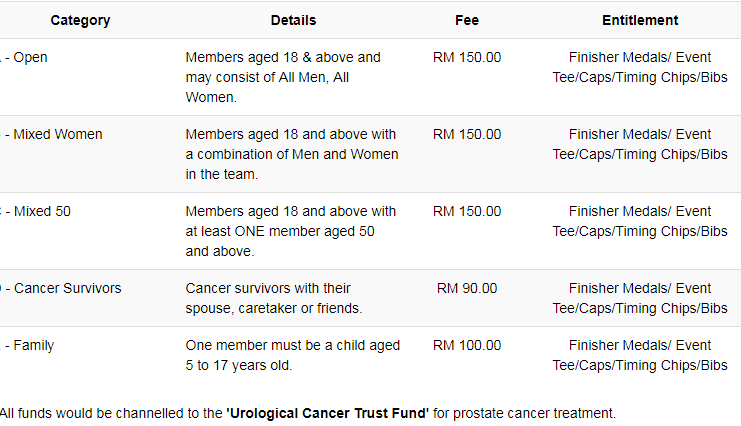The width and height of the screenshot is (741, 426).
Task: Click the All Men, All Women details
Action: click(283, 77)
